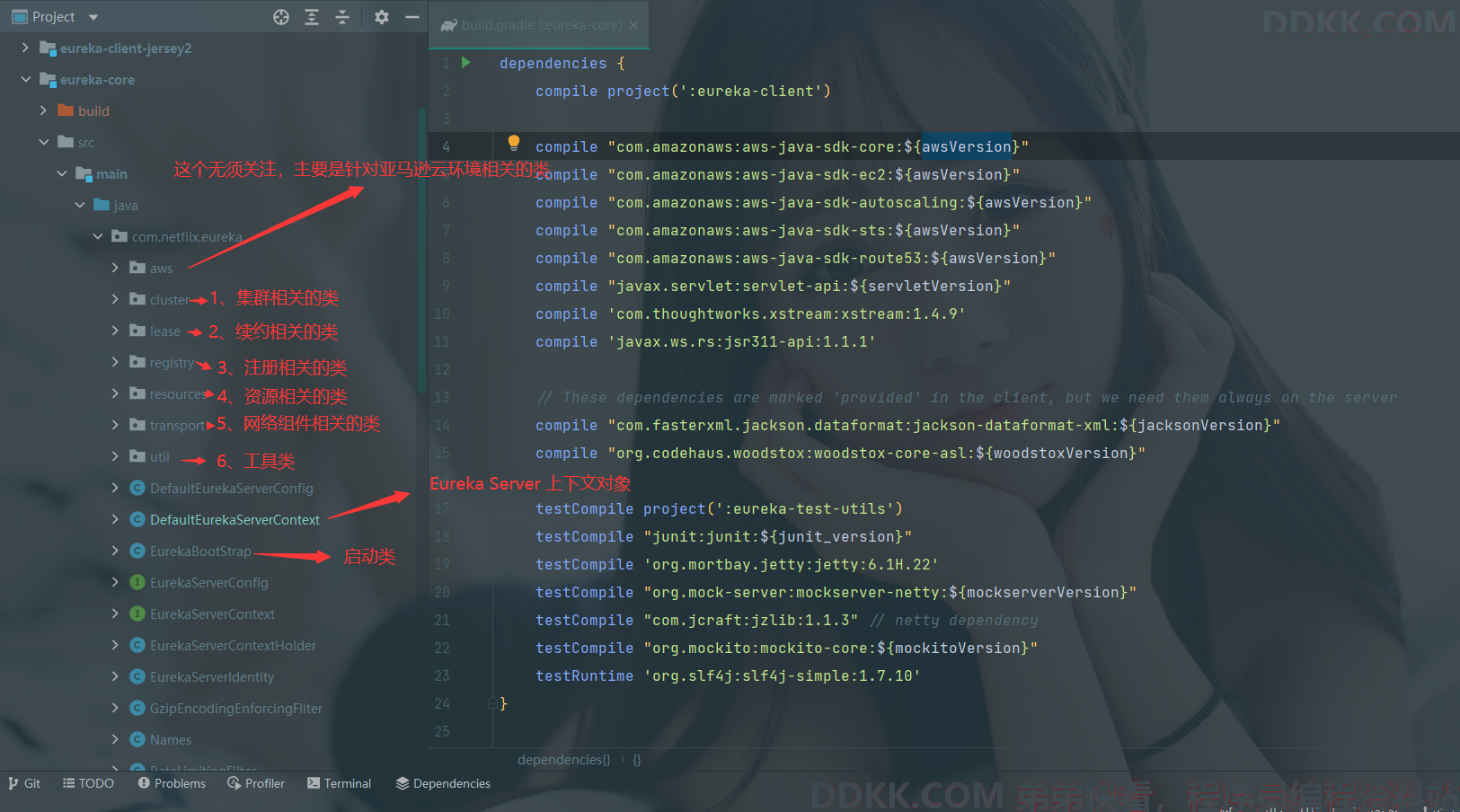1460x812 pixels.
Task: Select the build.gradle (:eureka-core) tab
Action: [x=539, y=25]
